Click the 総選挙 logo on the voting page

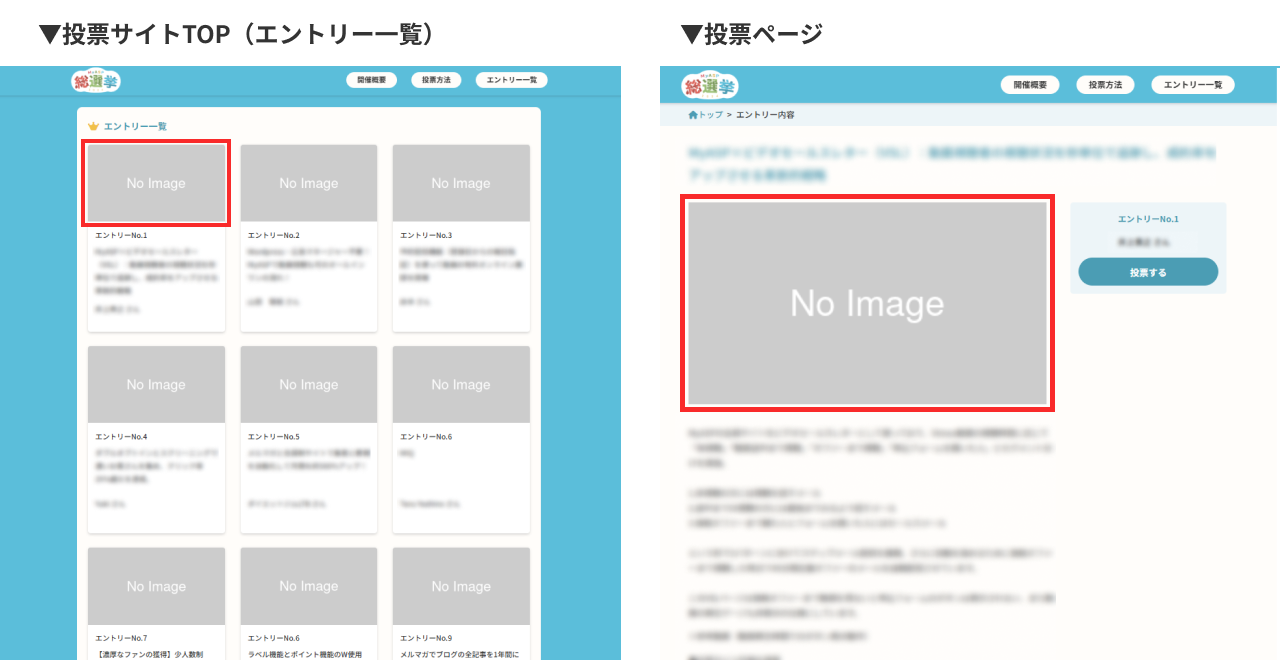709,84
